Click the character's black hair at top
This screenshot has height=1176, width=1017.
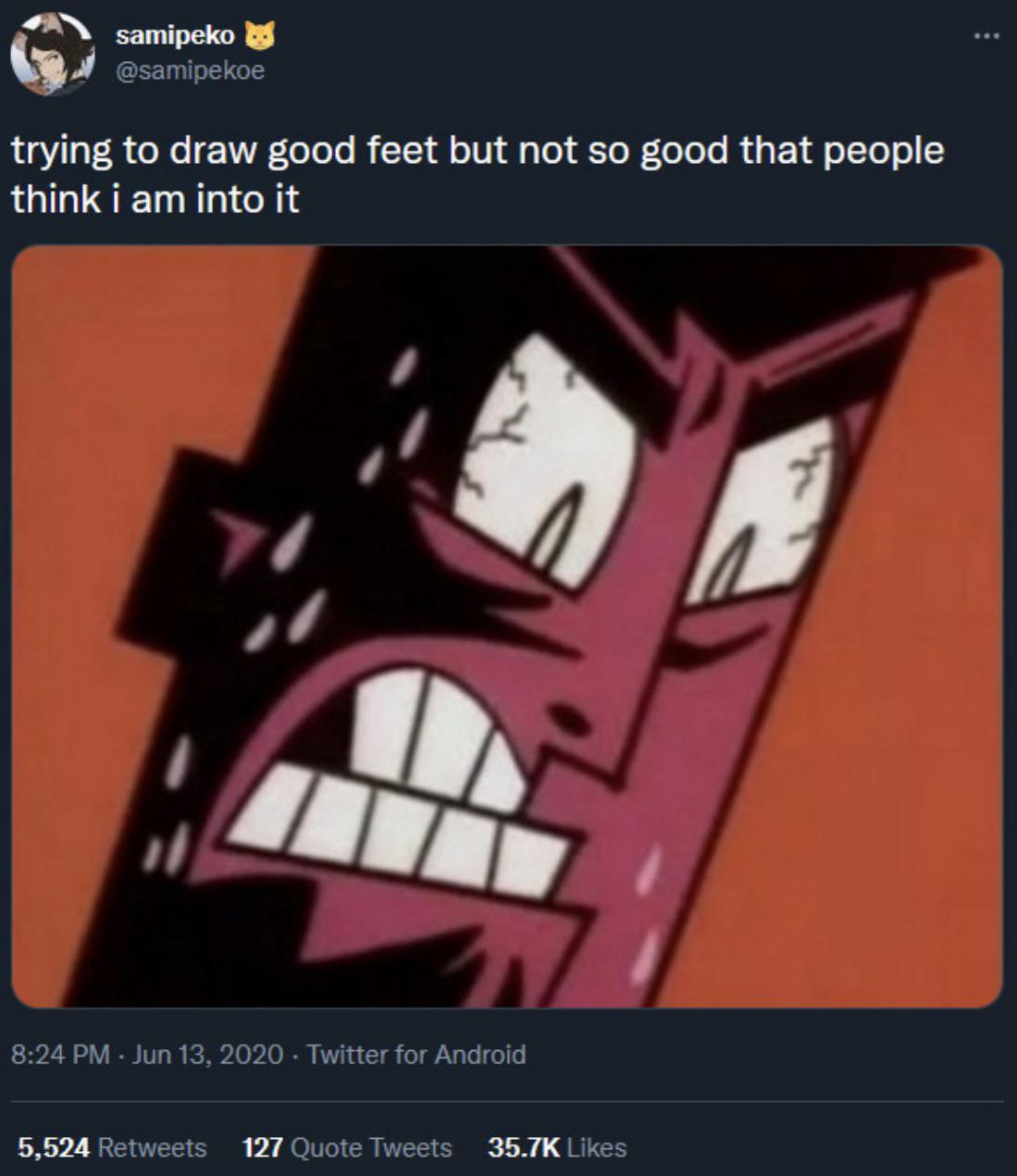tap(648, 287)
